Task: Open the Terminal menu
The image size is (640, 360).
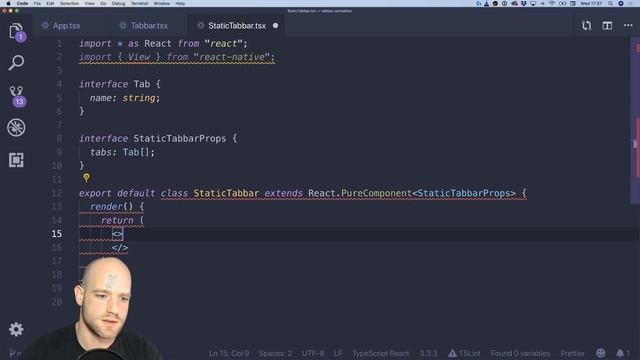Action: pos(140,3)
